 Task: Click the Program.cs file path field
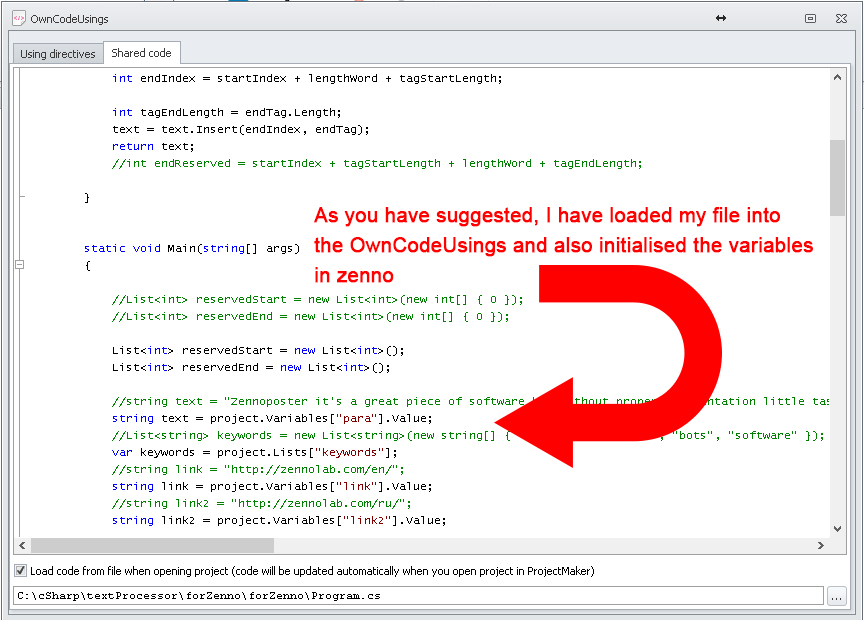(418, 596)
